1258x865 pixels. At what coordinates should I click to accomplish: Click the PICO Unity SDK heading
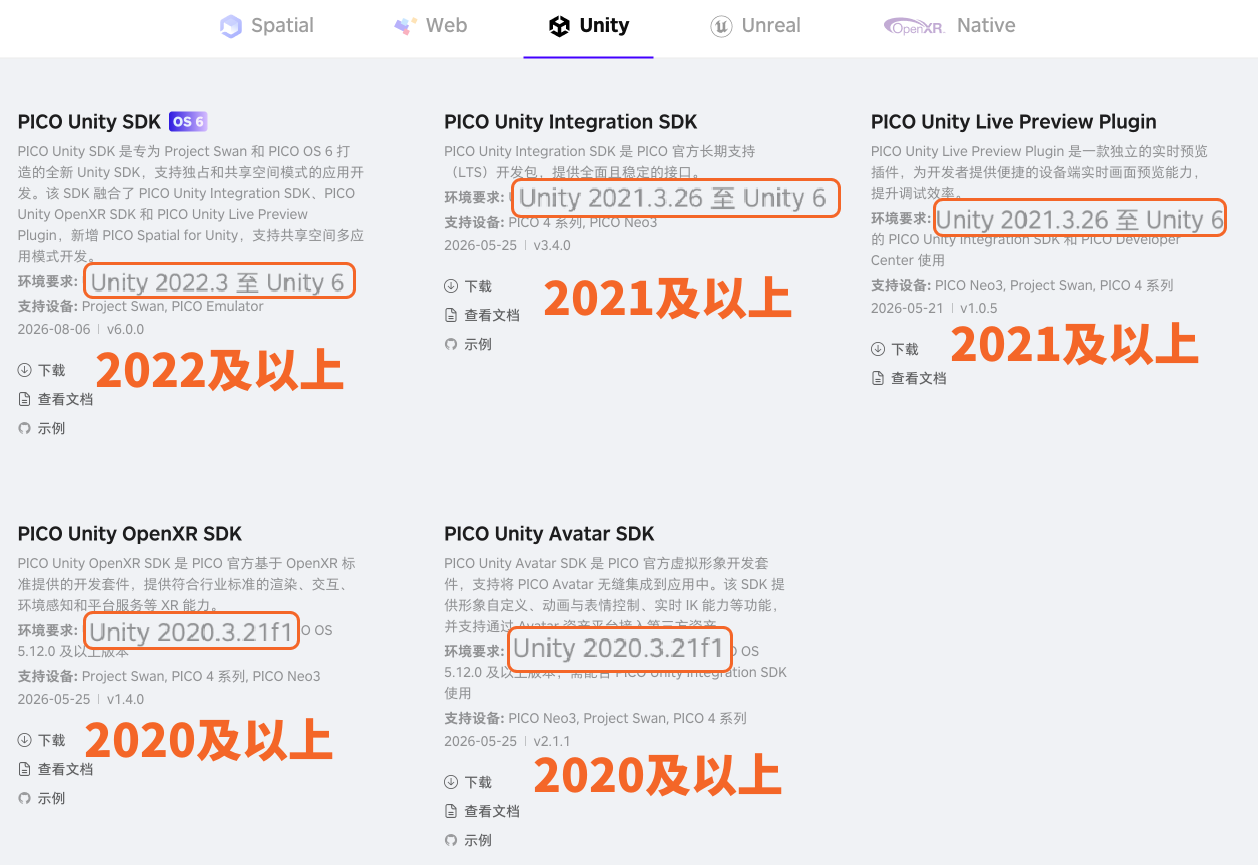[89, 122]
